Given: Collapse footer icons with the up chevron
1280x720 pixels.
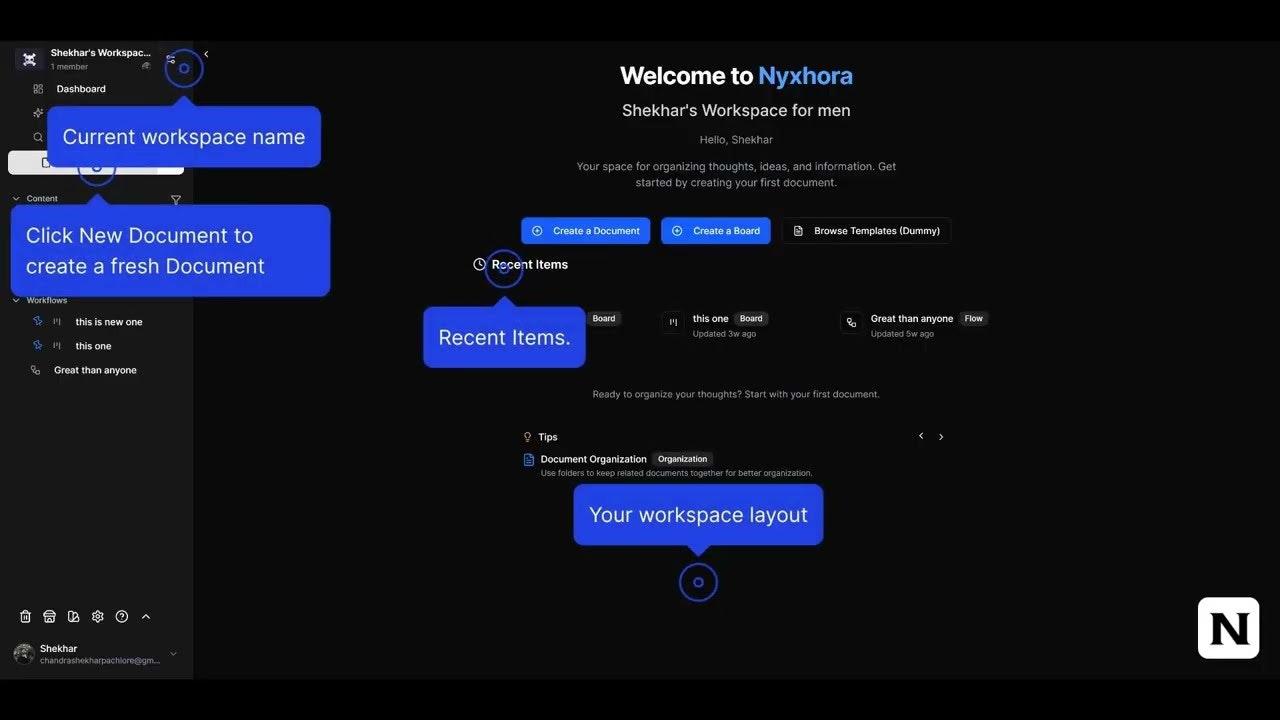Looking at the screenshot, I should [x=146, y=617].
